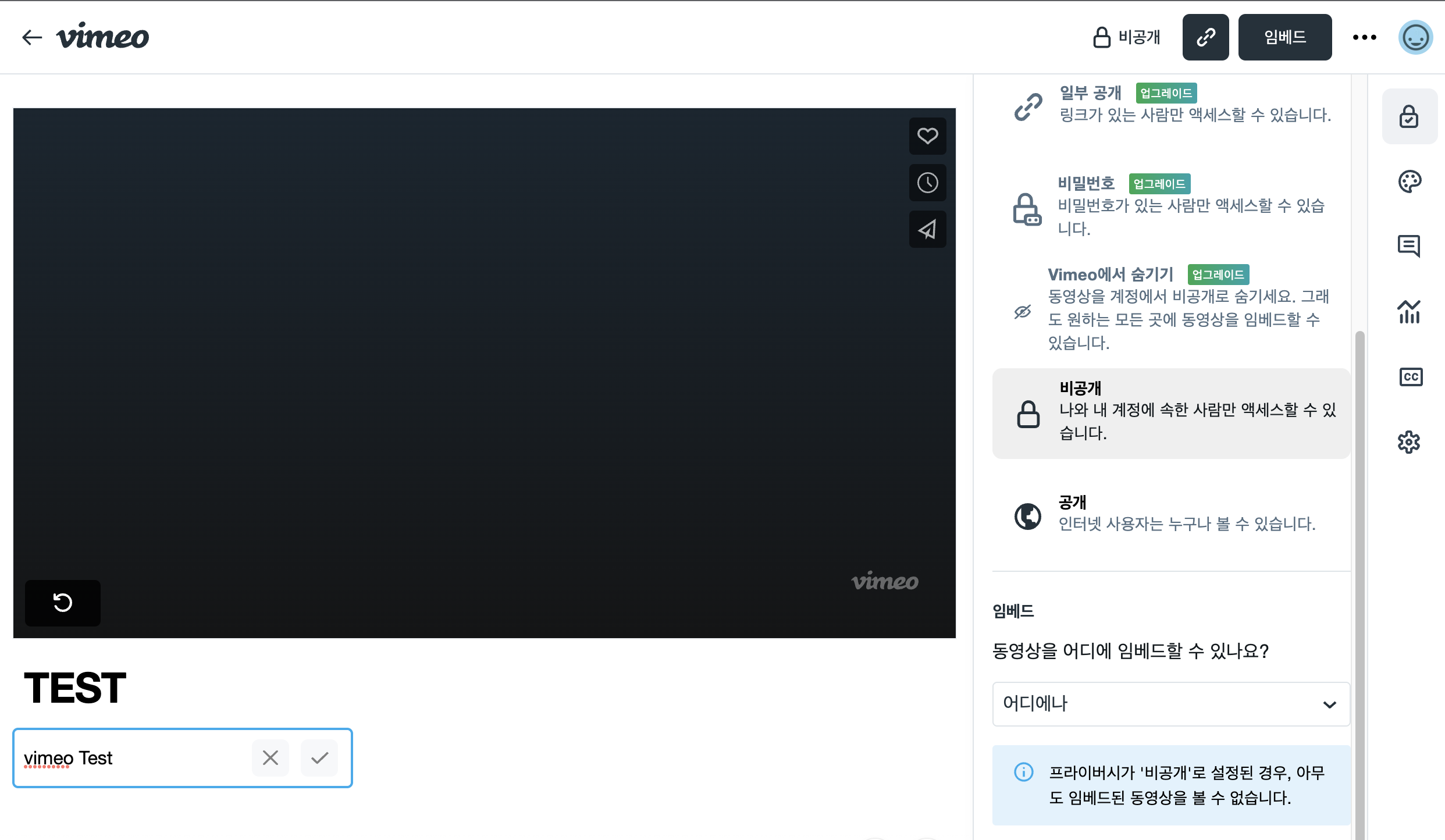Click the heart like icon on video

(927, 136)
